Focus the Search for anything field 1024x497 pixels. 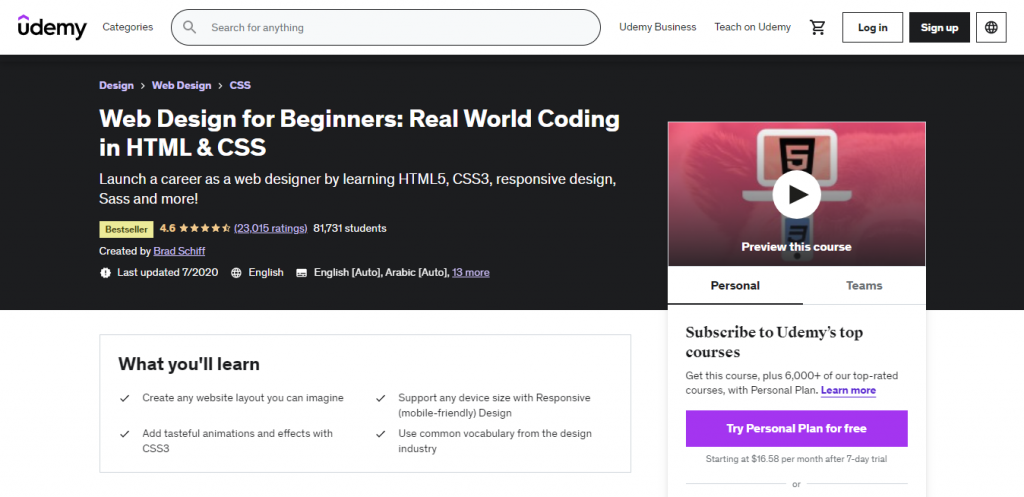[x=395, y=27]
